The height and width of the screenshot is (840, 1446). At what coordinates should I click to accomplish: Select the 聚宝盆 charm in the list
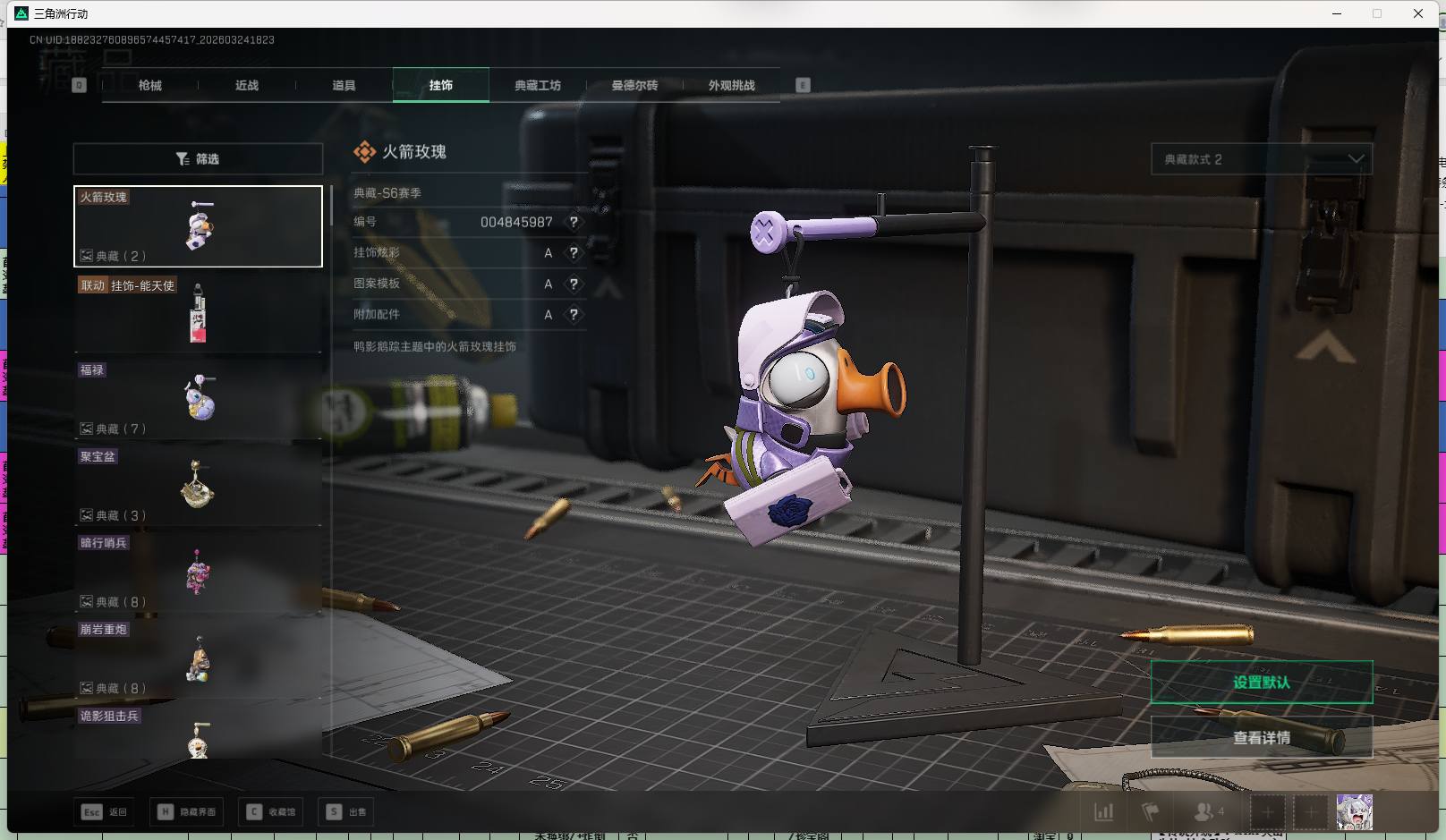tap(198, 486)
